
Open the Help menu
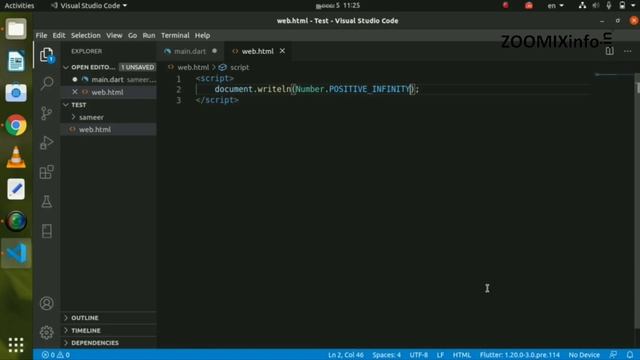click(202, 36)
